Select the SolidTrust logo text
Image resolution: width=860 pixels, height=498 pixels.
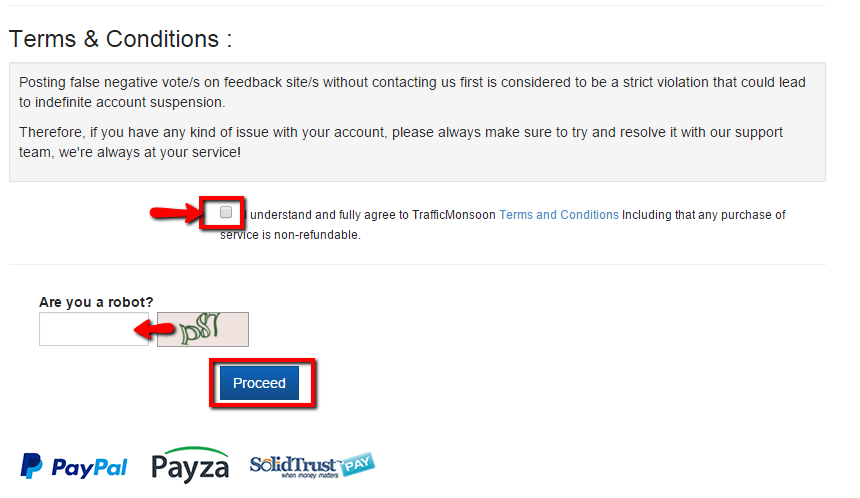click(294, 466)
